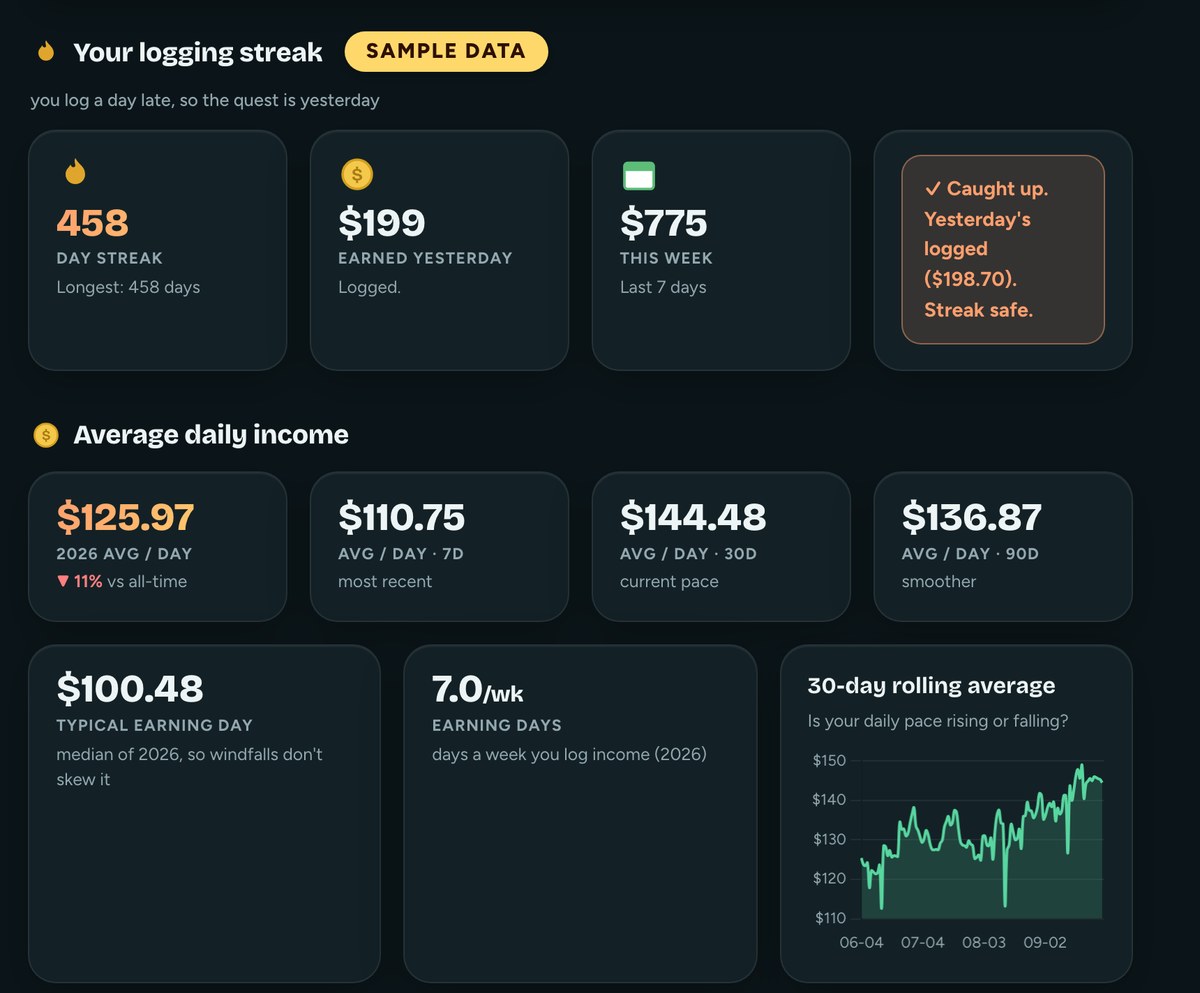Click the '11% vs all-time' text
Image resolution: width=1200 pixels, height=993 pixels.
point(130,581)
